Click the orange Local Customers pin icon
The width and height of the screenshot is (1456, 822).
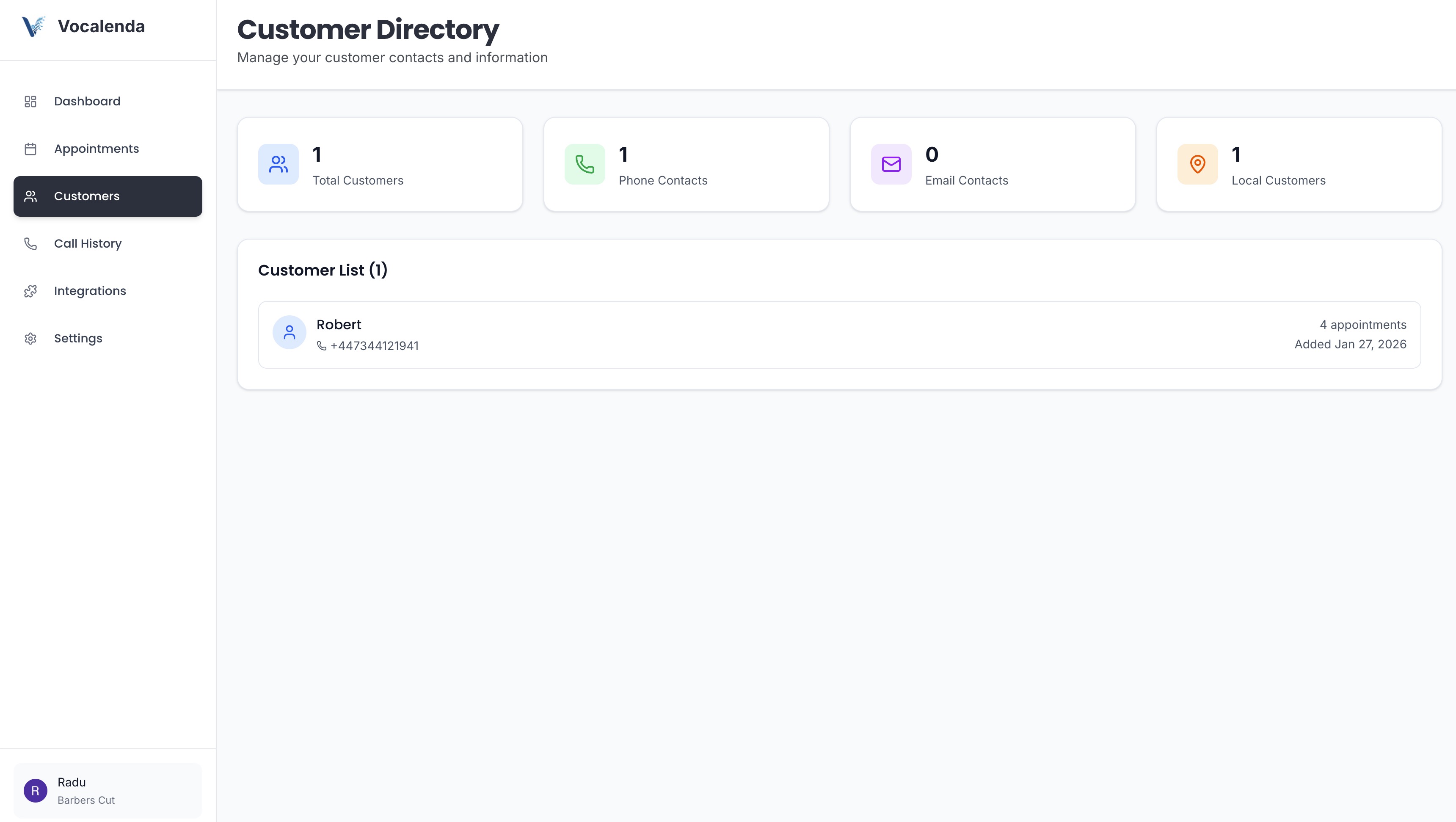pyautogui.click(x=1198, y=164)
